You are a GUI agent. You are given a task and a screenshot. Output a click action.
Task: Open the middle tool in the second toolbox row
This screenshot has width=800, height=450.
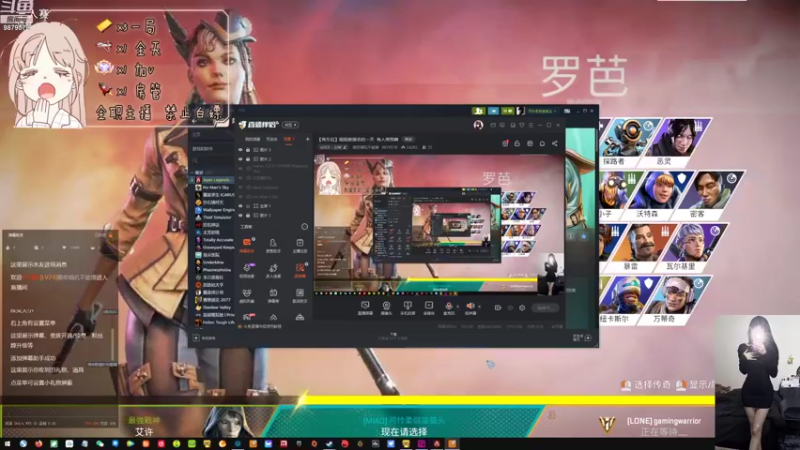[x=273, y=270]
